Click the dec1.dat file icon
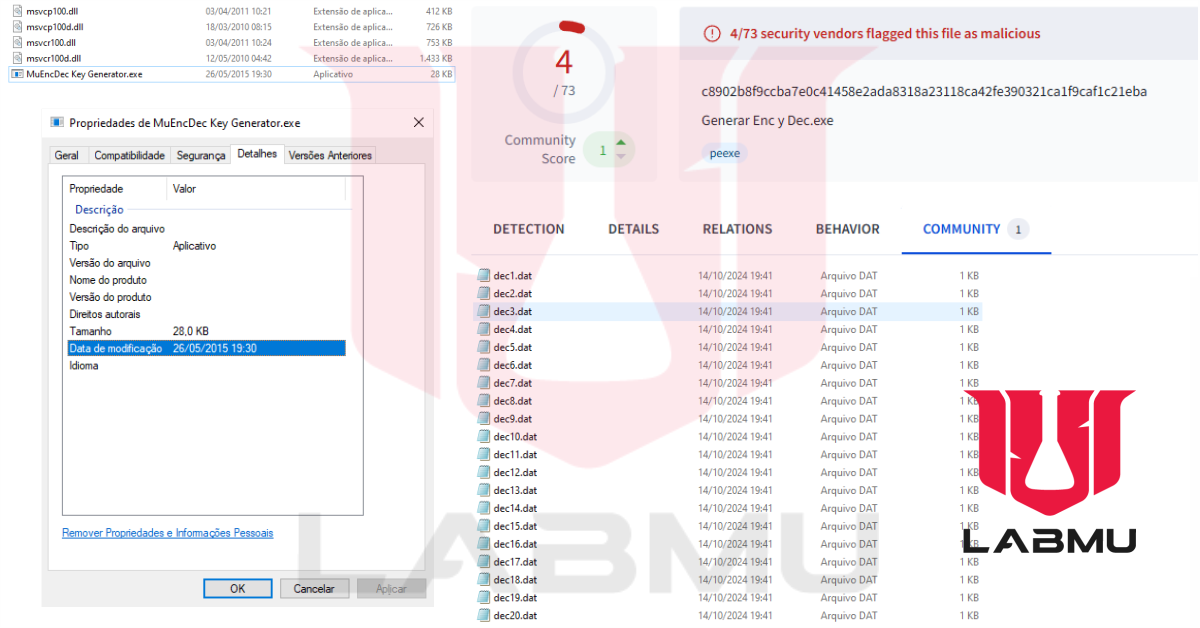The image size is (1200, 628). coord(484,275)
